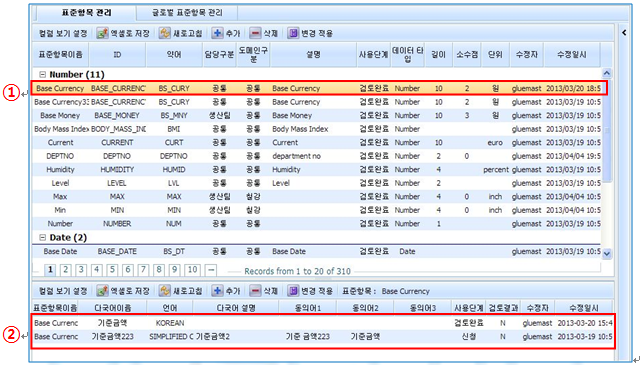Click the apply changes (변경 적용) icon in upper toolbar
Viewport: 640px width, 365px height.
pos(293,33)
